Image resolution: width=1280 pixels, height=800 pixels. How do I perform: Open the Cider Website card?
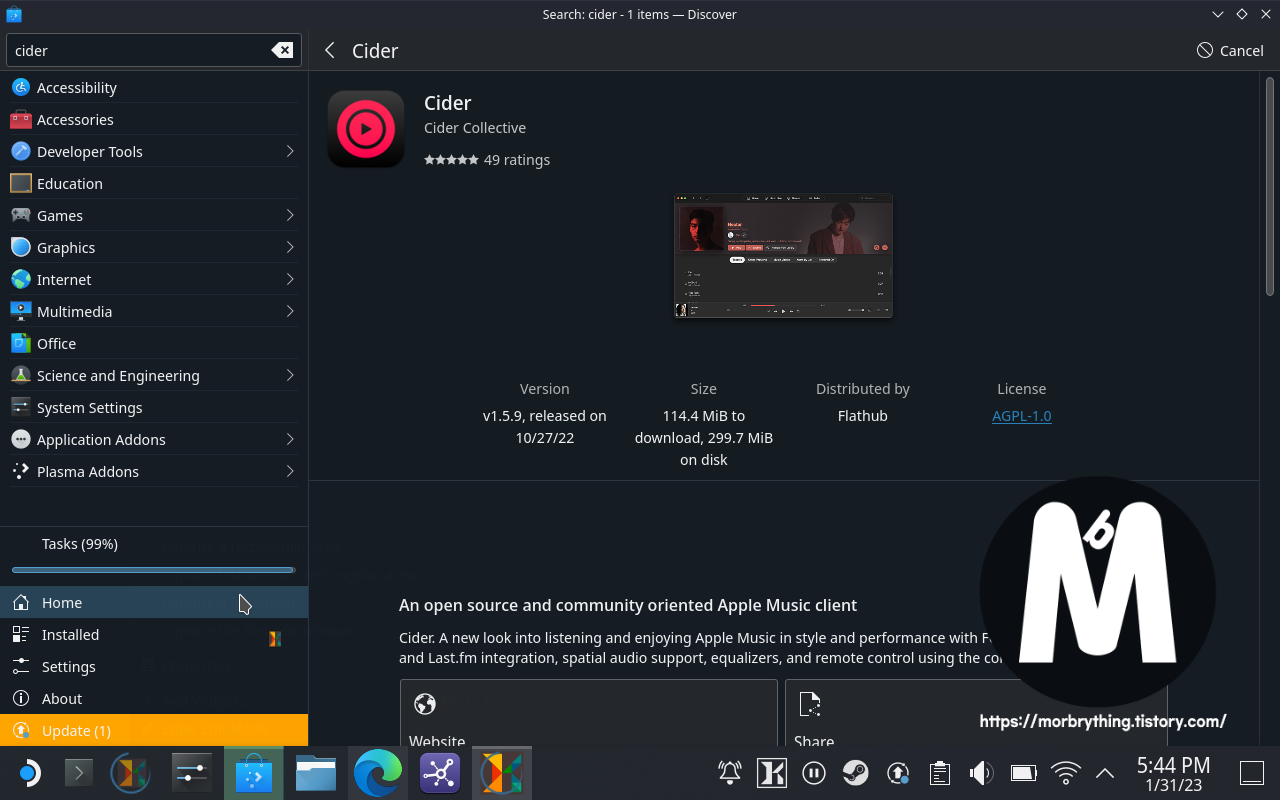pos(589,713)
